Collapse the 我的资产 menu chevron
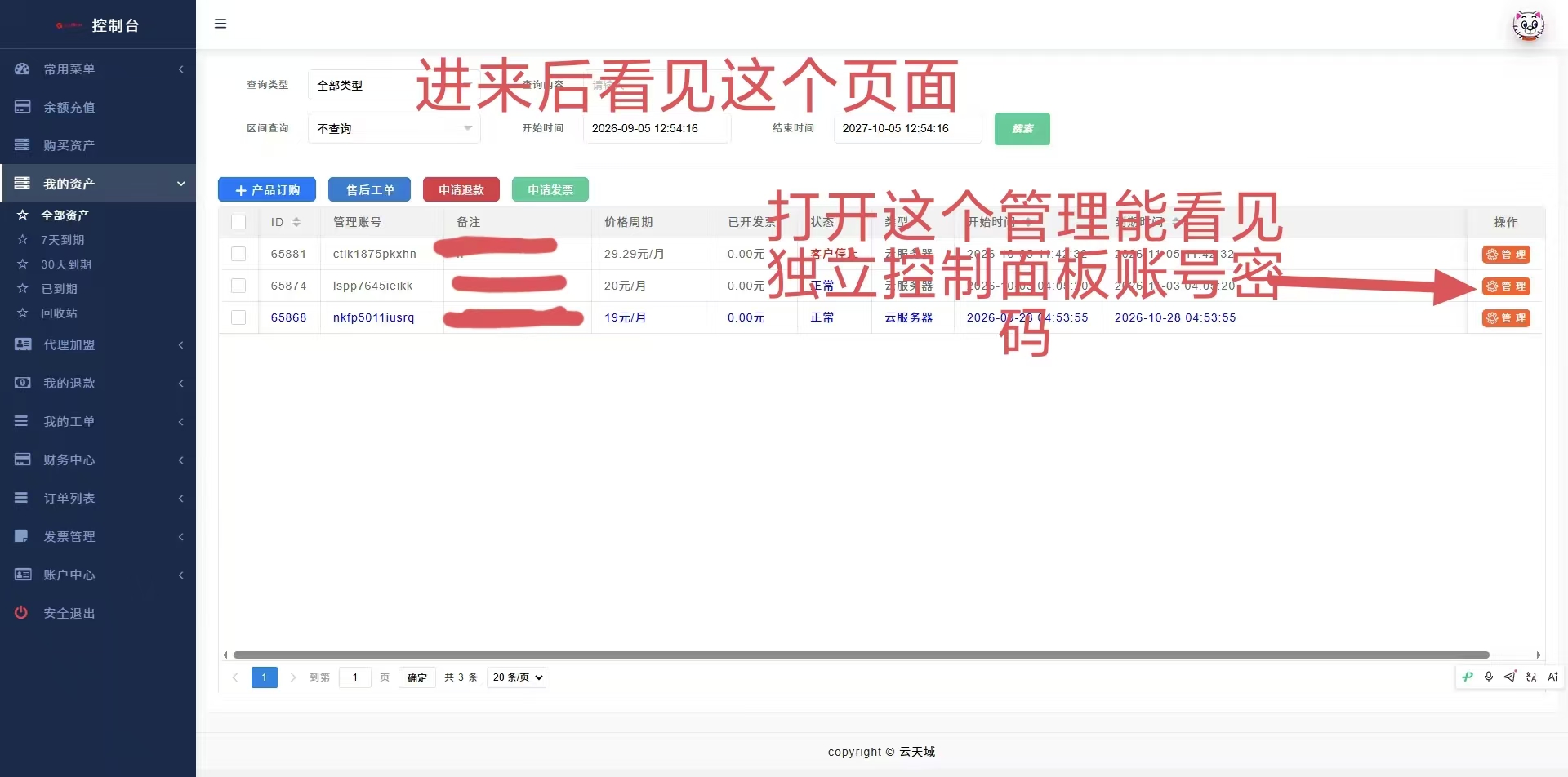Viewport: 1568px width, 777px height. coord(181,184)
